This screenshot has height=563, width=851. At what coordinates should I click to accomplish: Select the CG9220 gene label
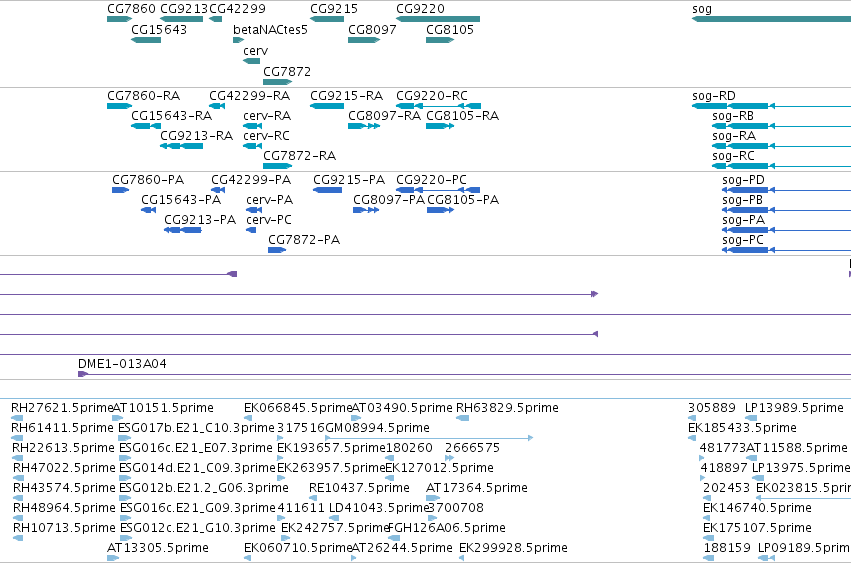tap(420, 9)
